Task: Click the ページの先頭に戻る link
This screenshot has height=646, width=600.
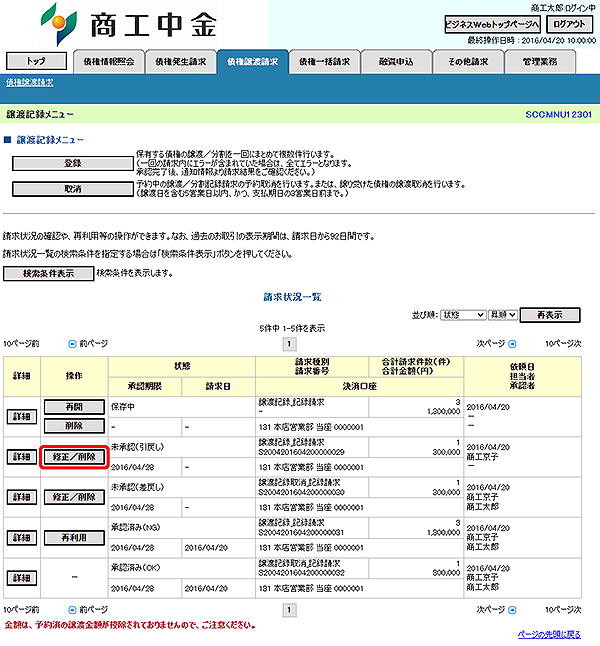Action: coord(549,634)
